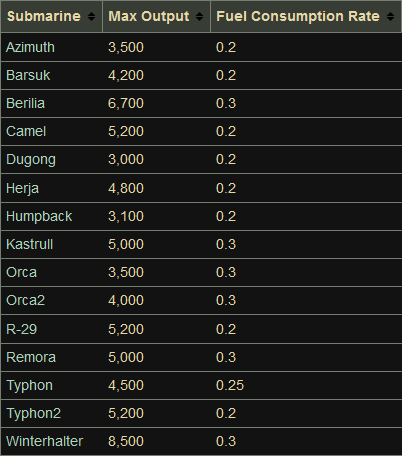
Task: Select the Dugong row name
Action: 31,160
